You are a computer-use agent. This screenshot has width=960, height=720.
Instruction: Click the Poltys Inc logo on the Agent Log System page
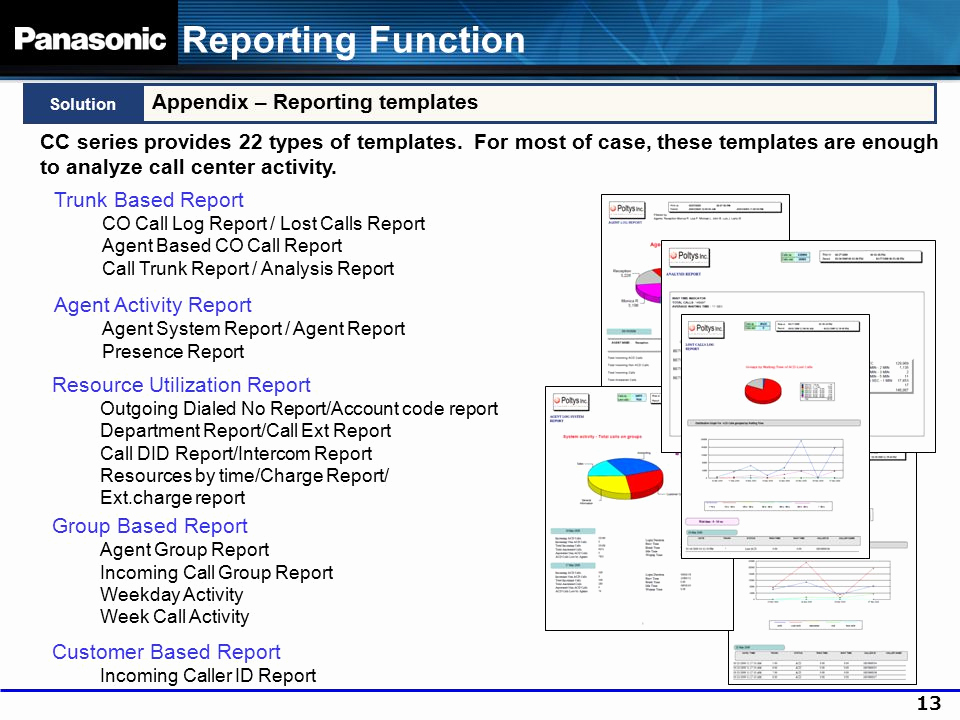(x=571, y=401)
